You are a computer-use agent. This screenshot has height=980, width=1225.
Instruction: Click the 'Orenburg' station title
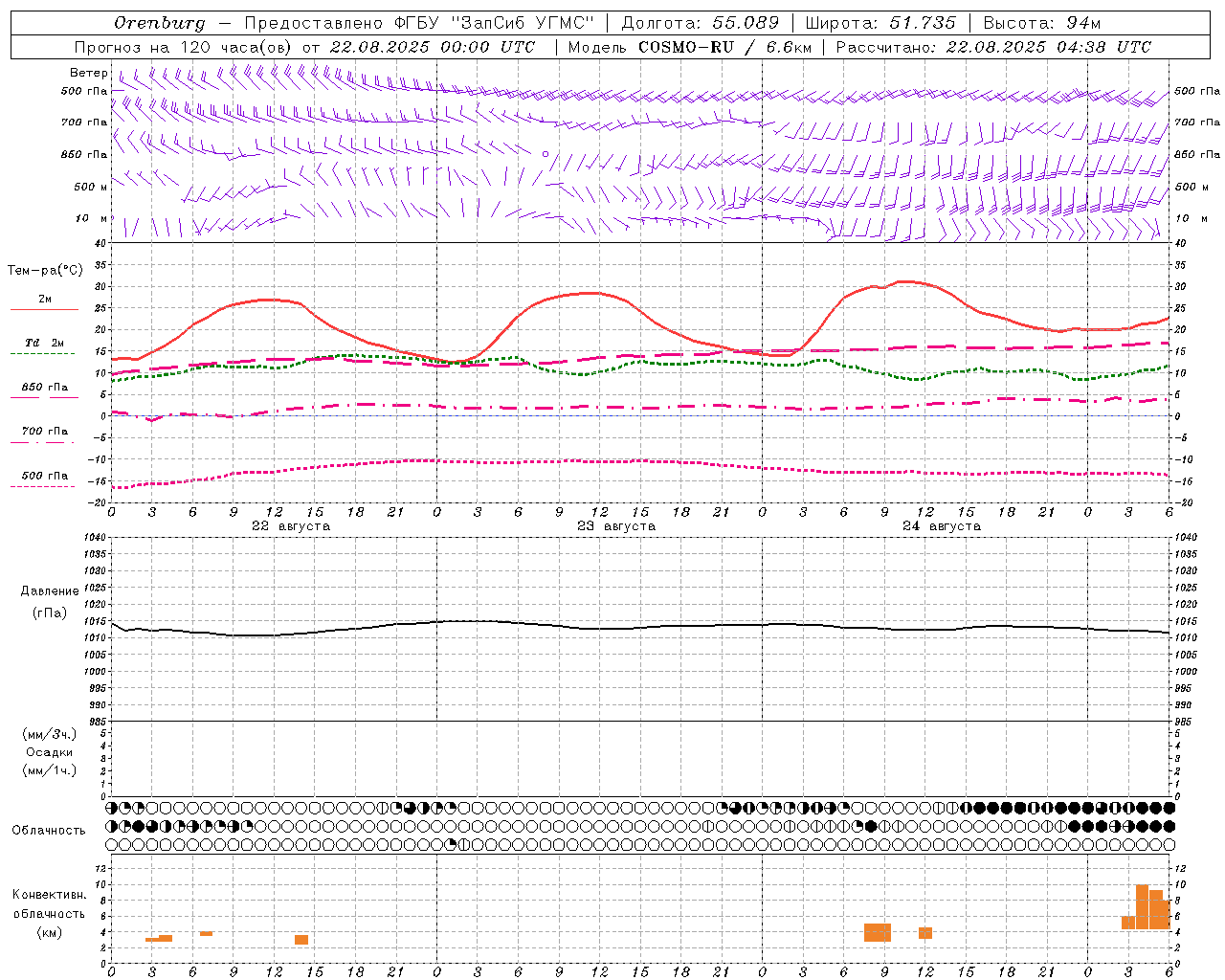pyautogui.click(x=160, y=23)
